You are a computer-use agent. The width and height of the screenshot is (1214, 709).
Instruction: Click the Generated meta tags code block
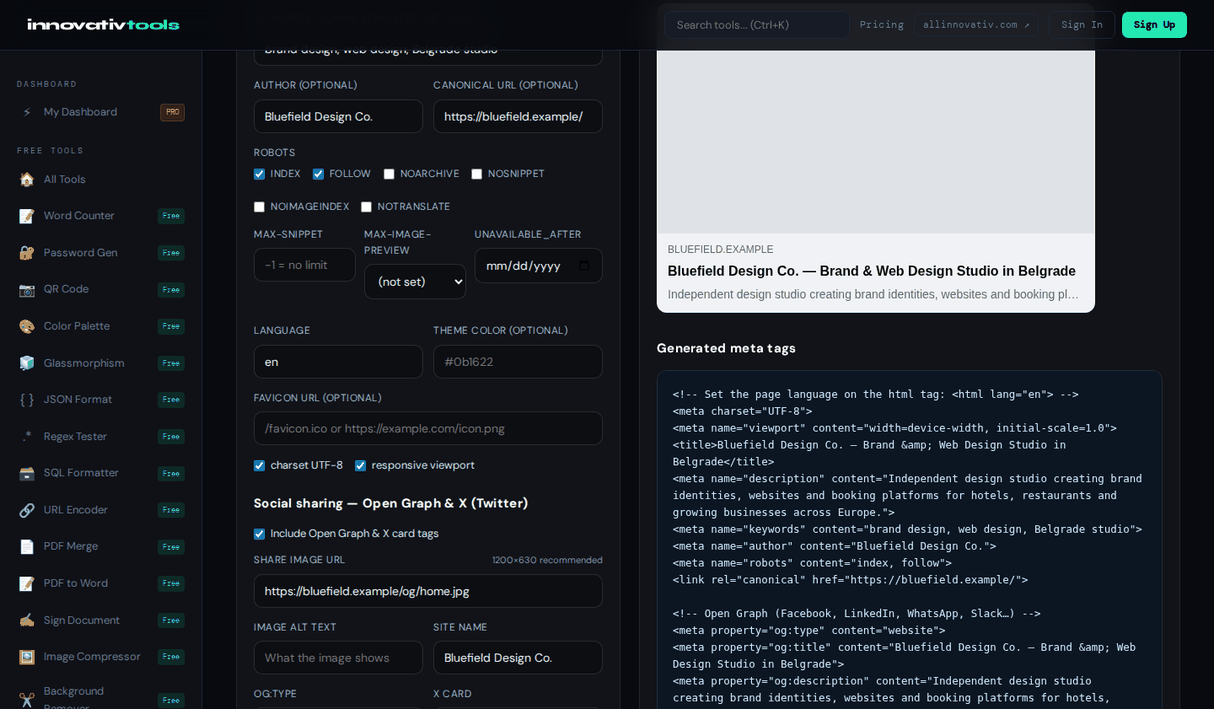[910, 540]
